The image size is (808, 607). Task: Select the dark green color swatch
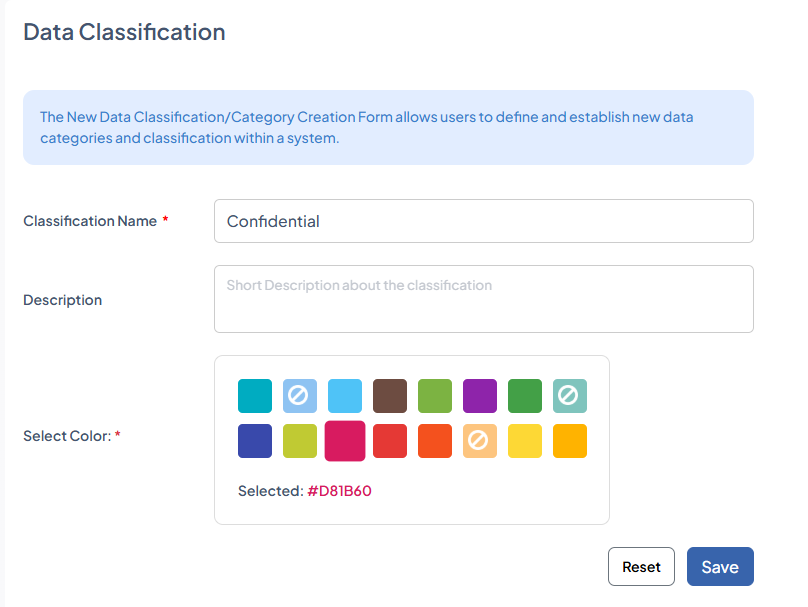pos(525,396)
